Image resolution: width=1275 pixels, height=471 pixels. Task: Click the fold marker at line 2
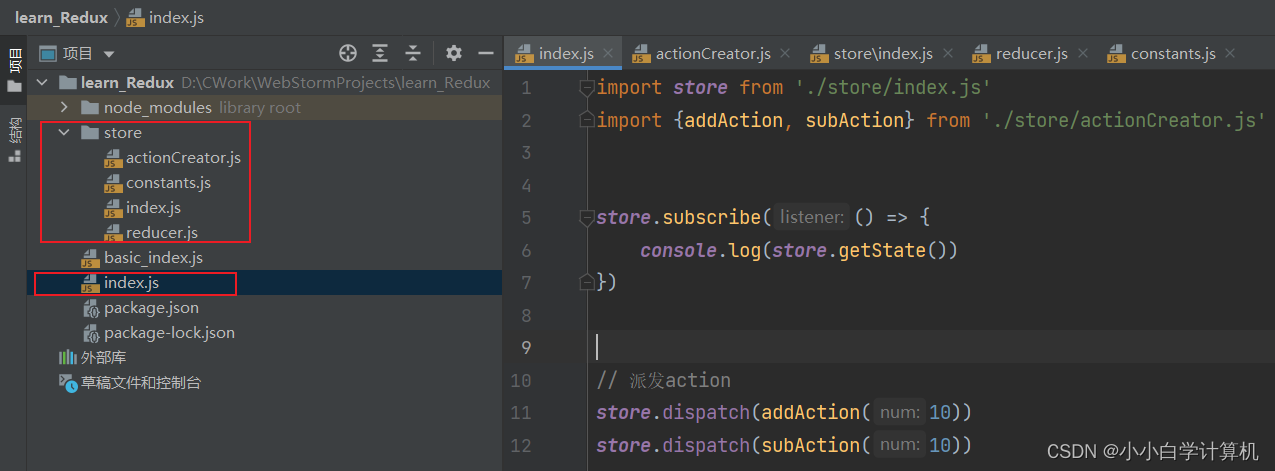(x=587, y=120)
